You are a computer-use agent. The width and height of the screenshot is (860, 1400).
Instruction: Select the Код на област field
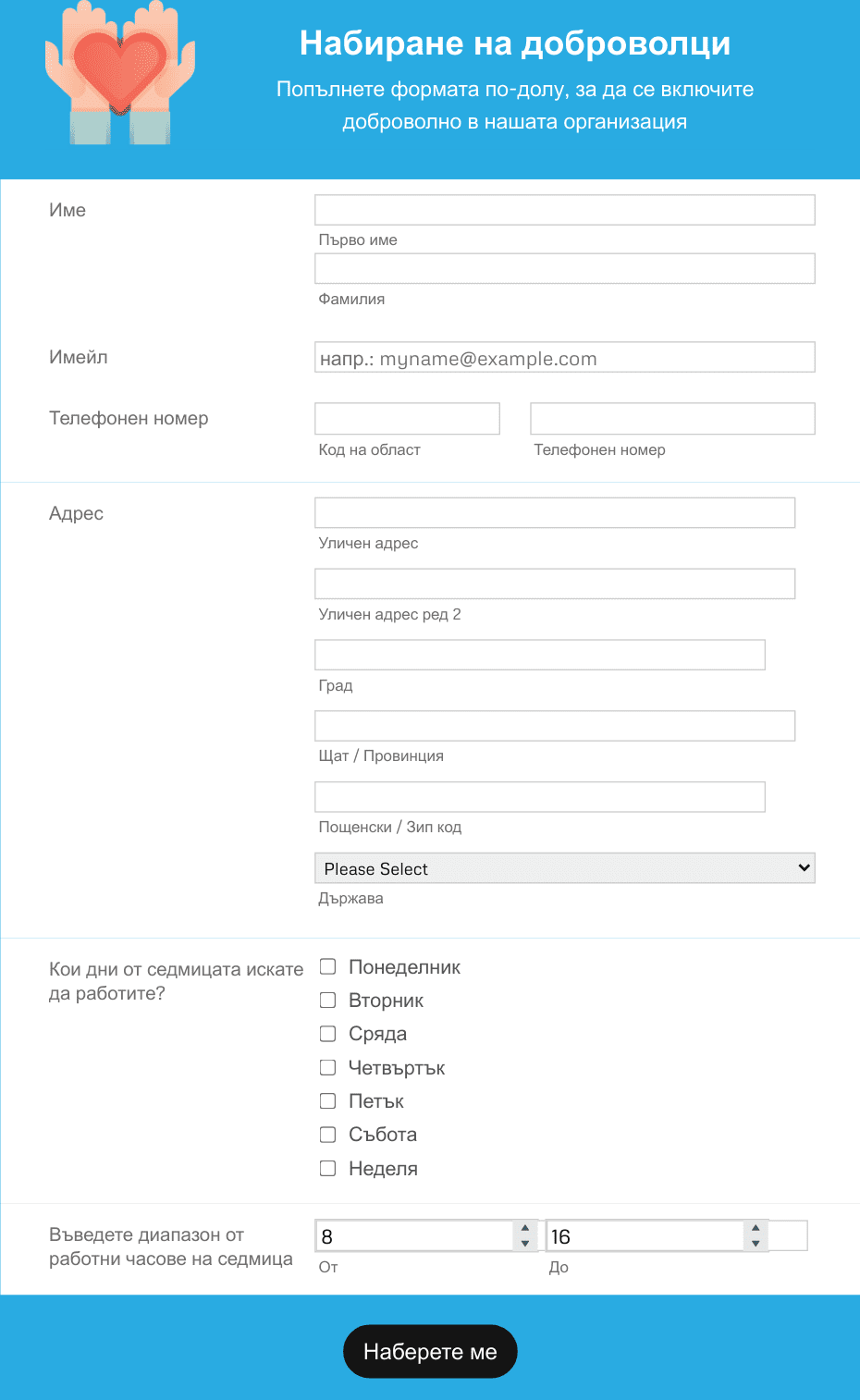pos(408,419)
